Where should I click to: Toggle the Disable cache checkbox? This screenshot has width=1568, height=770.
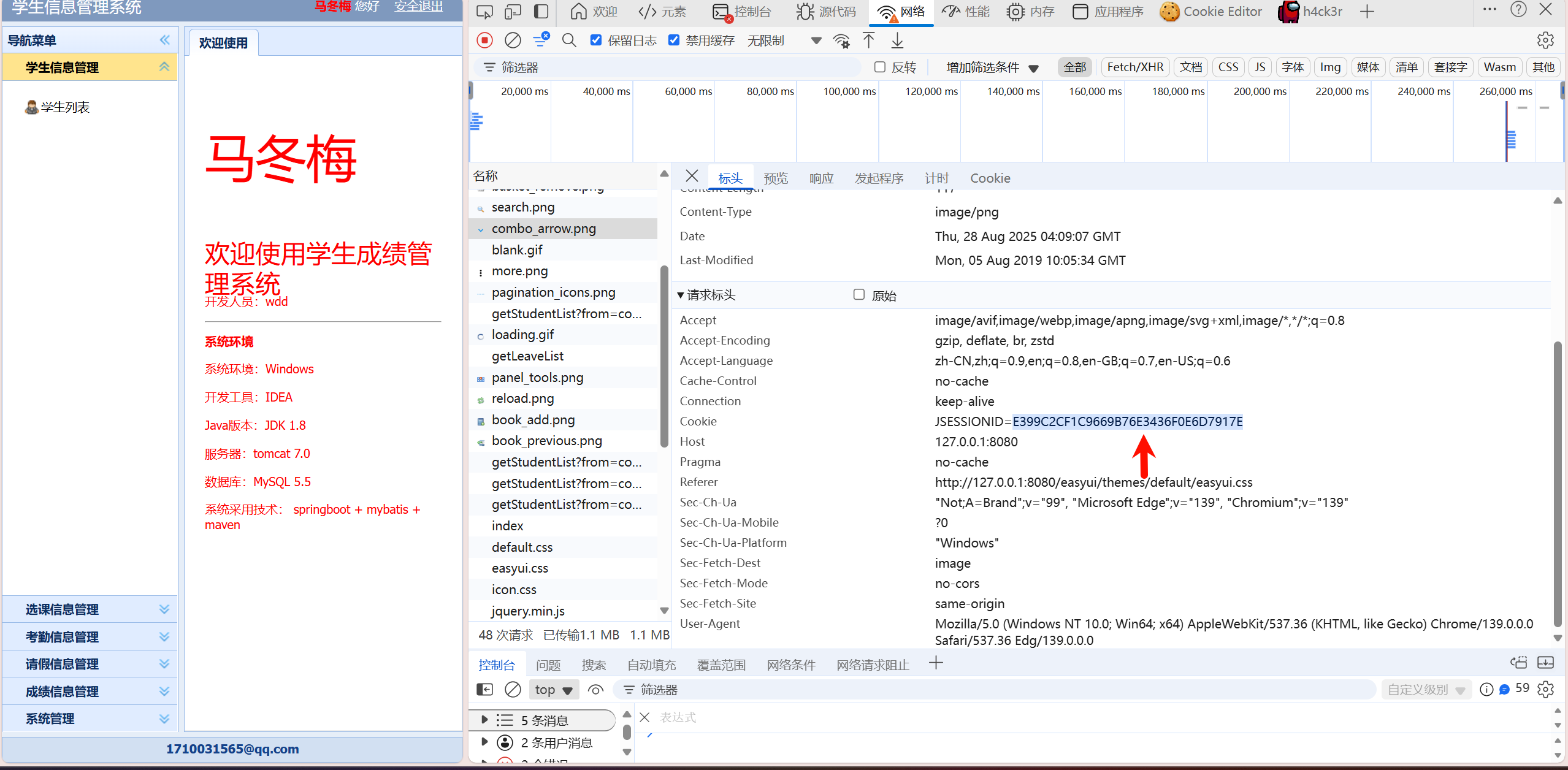click(674, 40)
